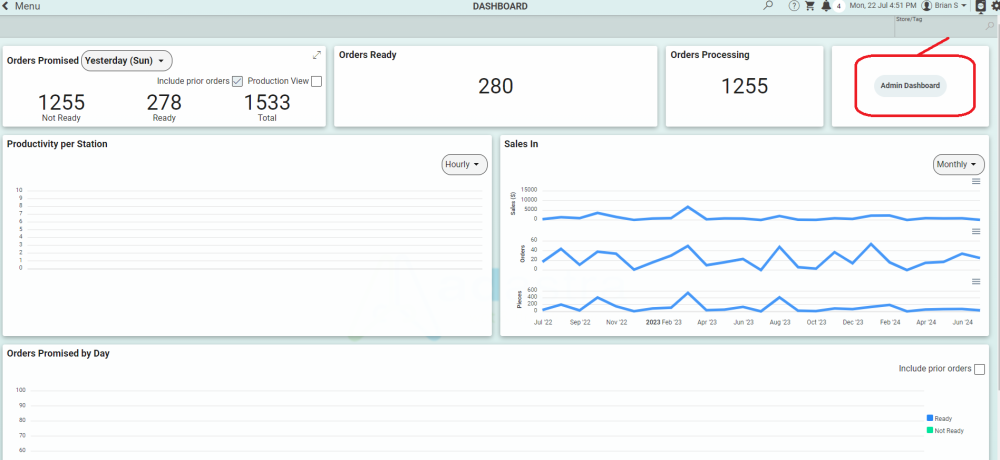
Task: Toggle the Ready legend swatch
Action: (x=930, y=419)
